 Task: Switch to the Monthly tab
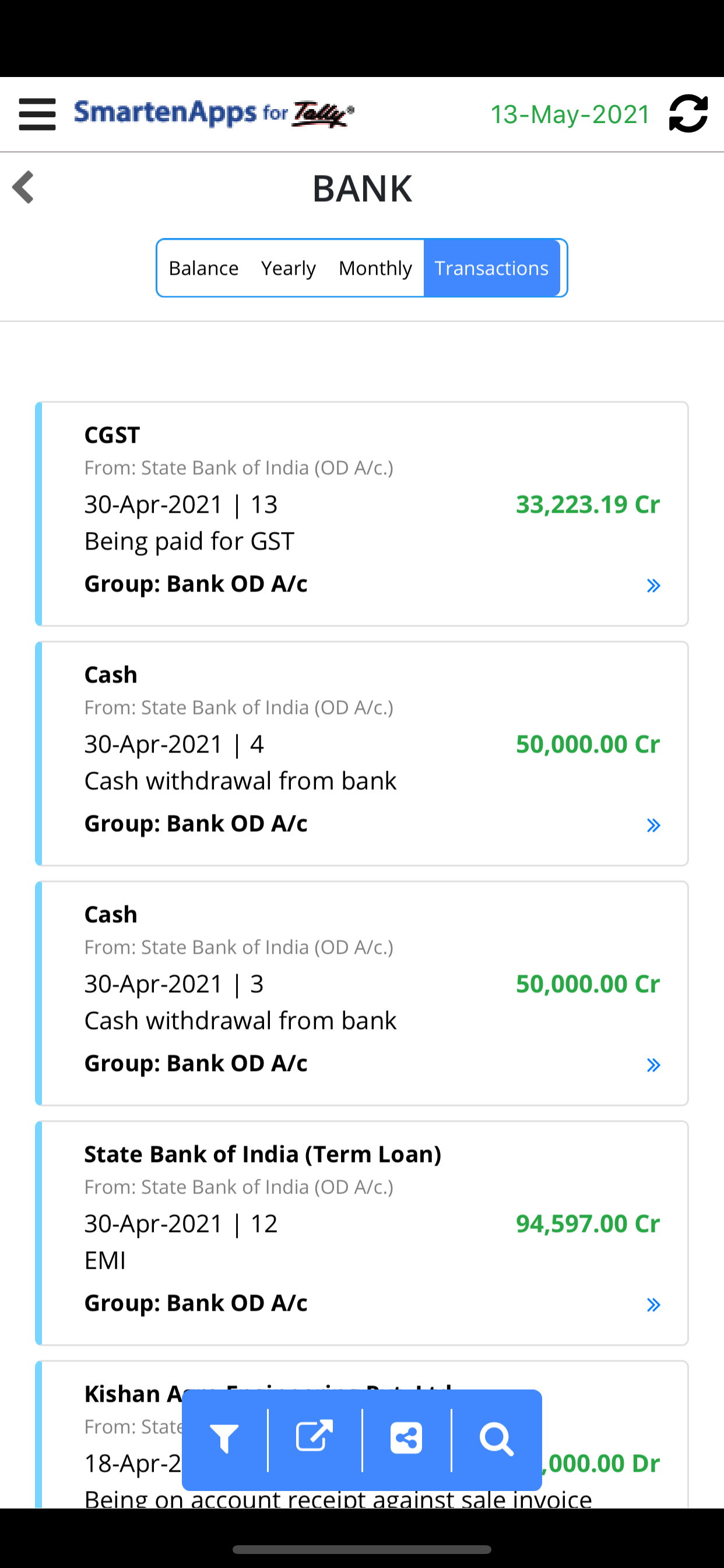point(375,268)
